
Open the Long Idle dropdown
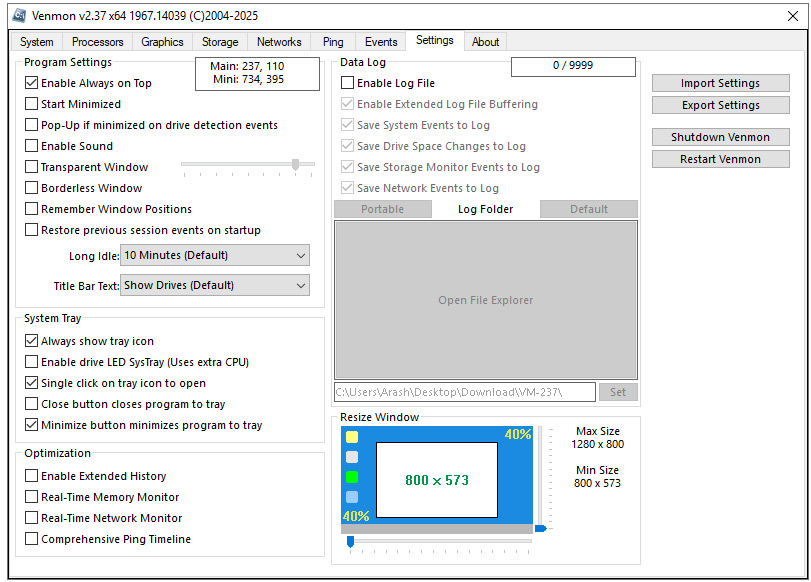(x=215, y=256)
